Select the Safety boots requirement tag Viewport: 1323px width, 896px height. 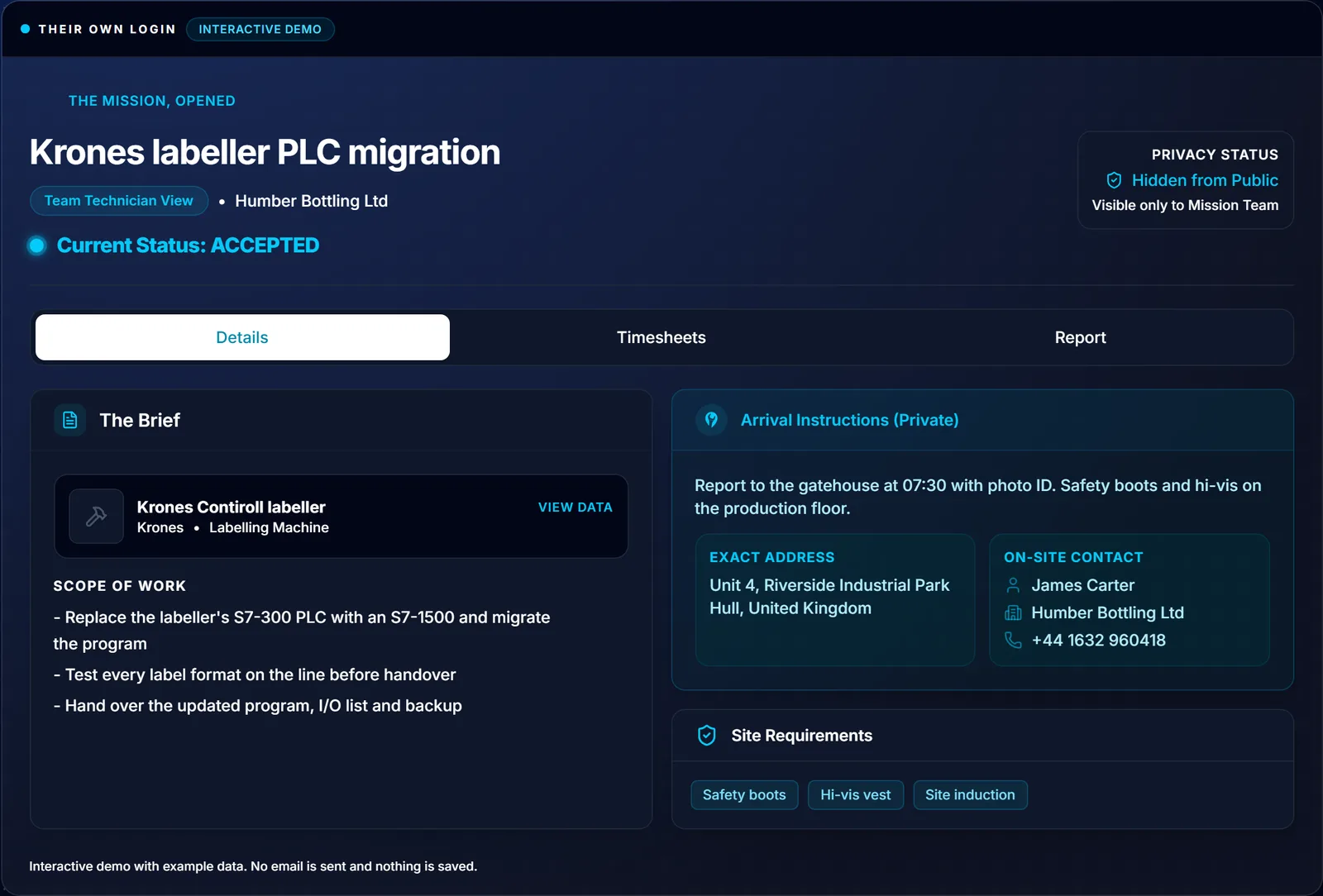[744, 795]
